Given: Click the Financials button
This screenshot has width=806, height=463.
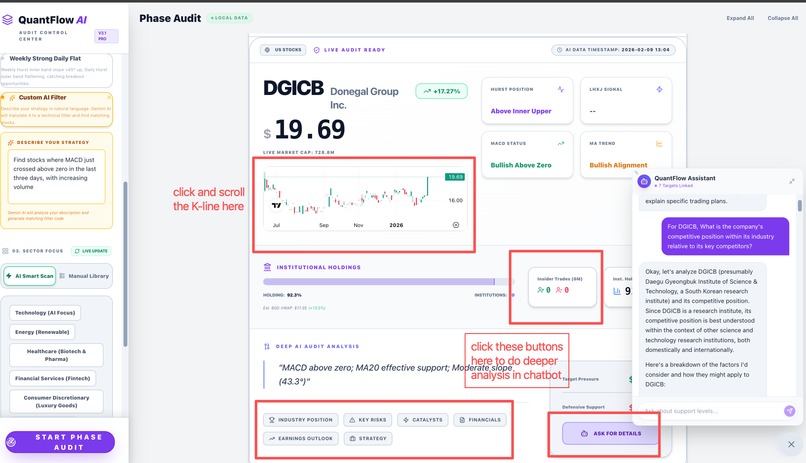Looking at the screenshot, I should tap(480, 420).
